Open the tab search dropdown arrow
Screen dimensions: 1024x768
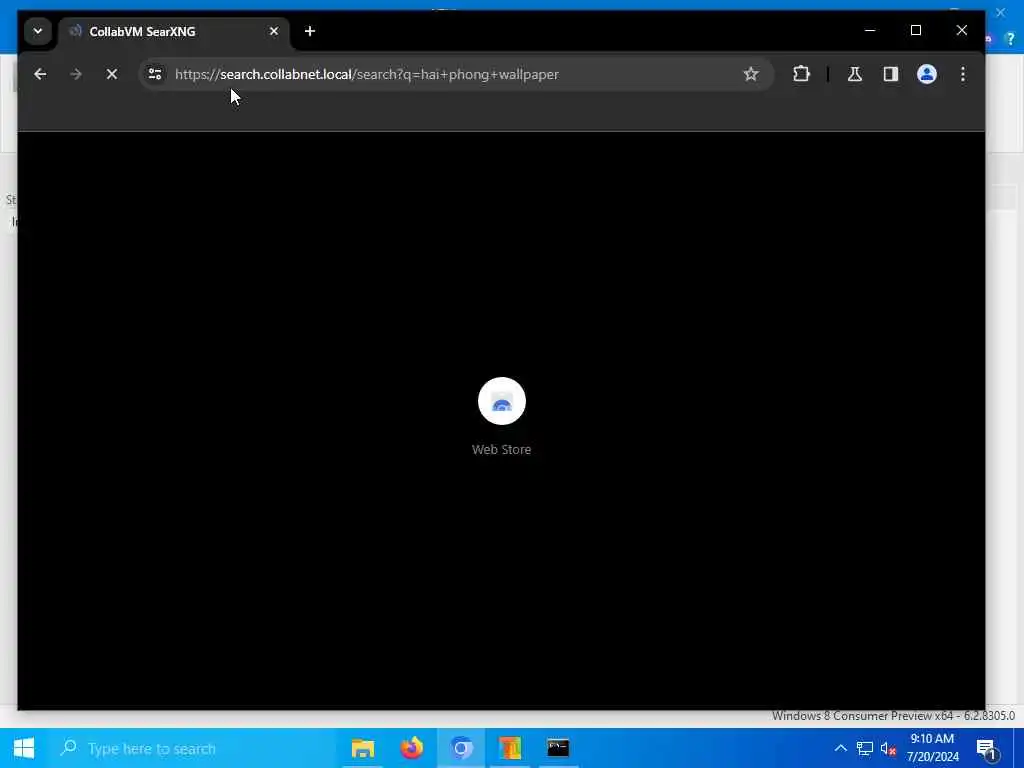click(38, 31)
